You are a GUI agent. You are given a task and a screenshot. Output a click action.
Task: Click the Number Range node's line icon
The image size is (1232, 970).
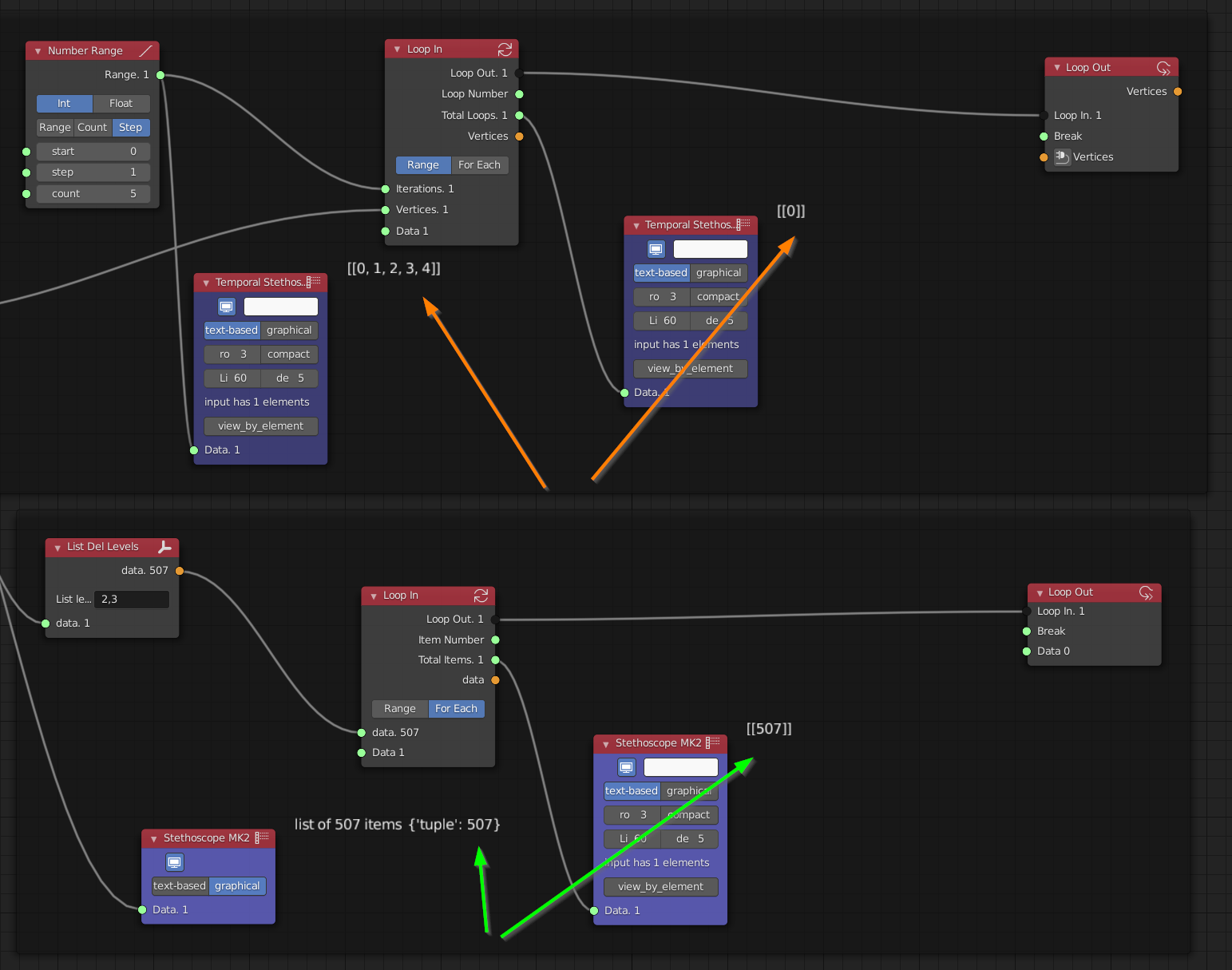(x=145, y=50)
